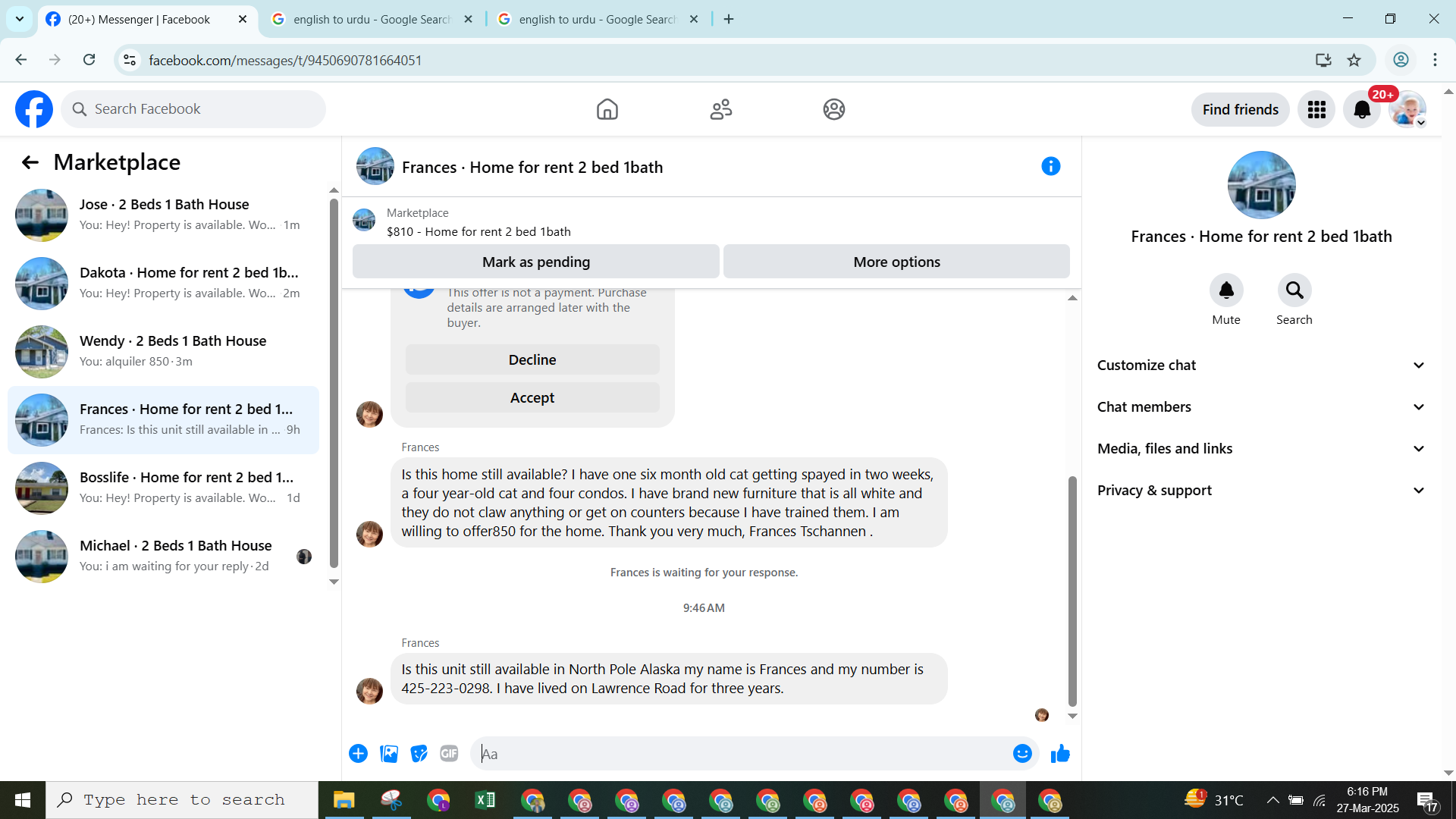Select the Frances Home for rent chat

pyautogui.click(x=163, y=419)
